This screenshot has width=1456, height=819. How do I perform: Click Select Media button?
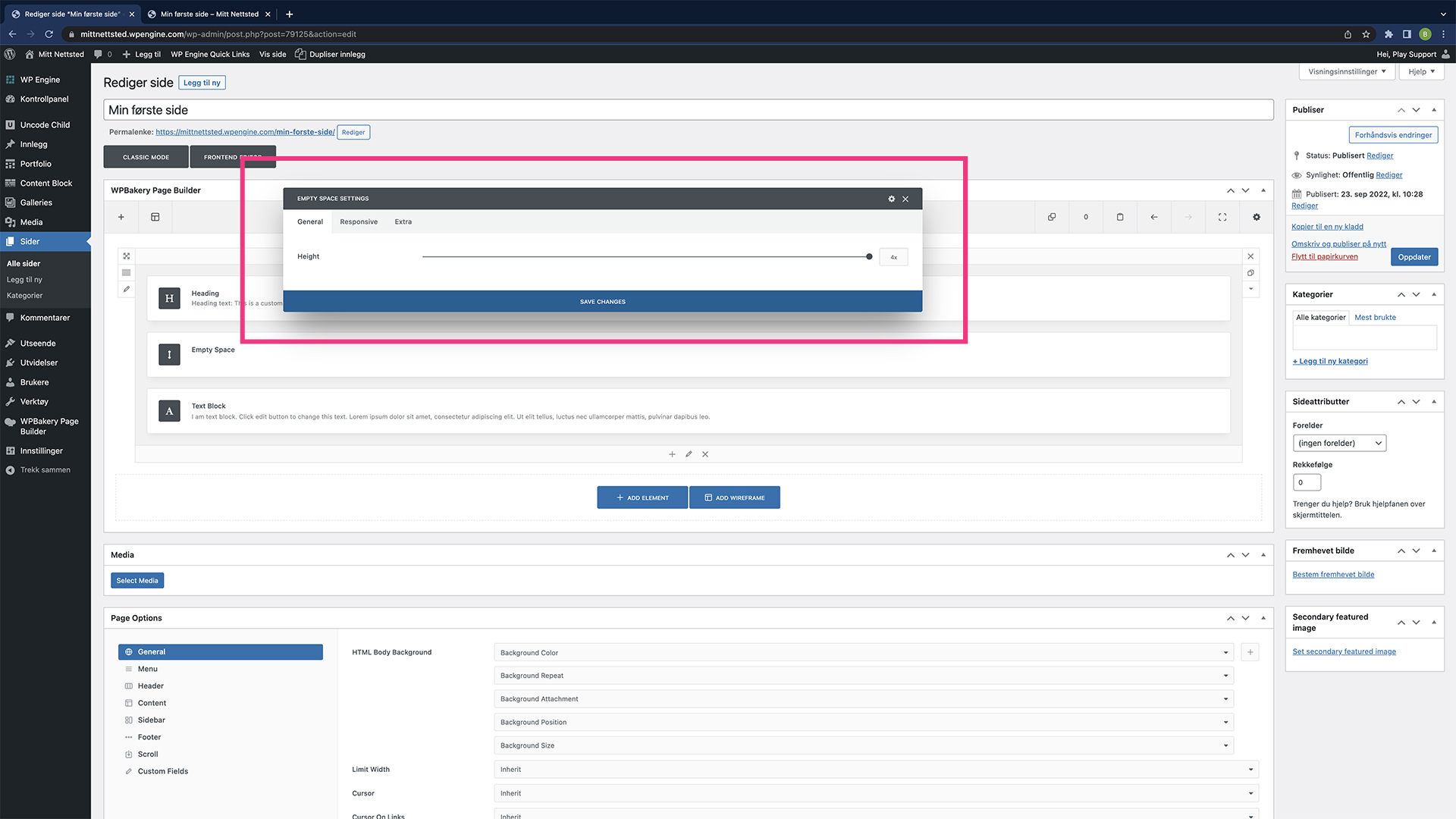137,581
